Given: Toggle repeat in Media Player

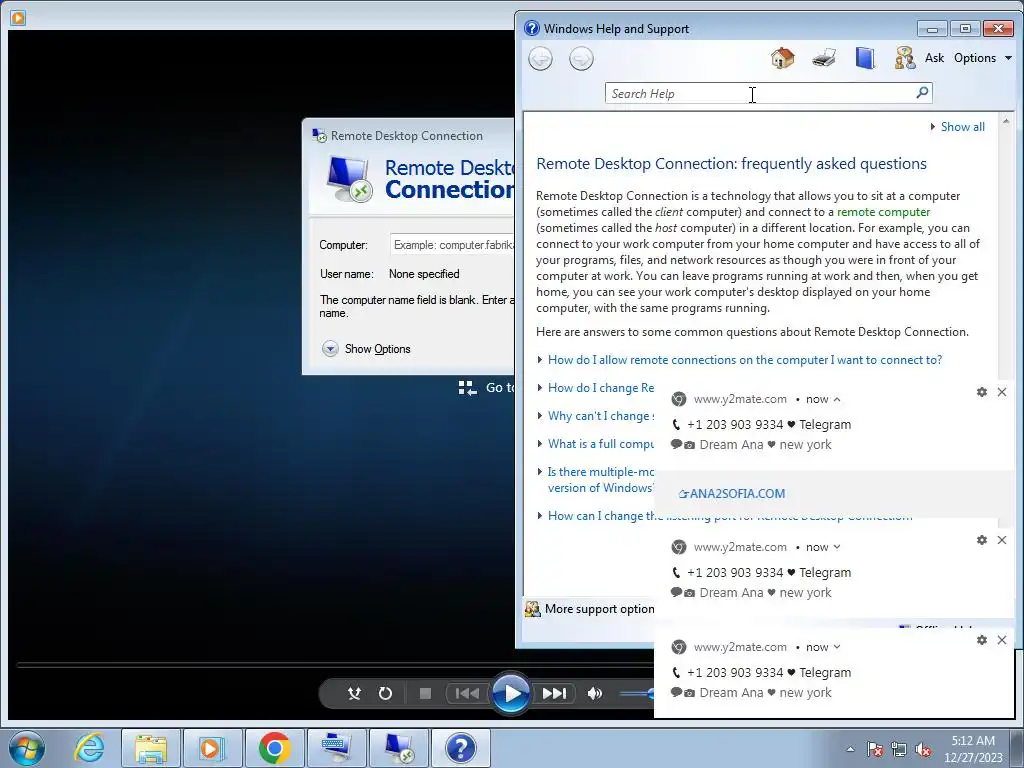Looking at the screenshot, I should coord(385,694).
